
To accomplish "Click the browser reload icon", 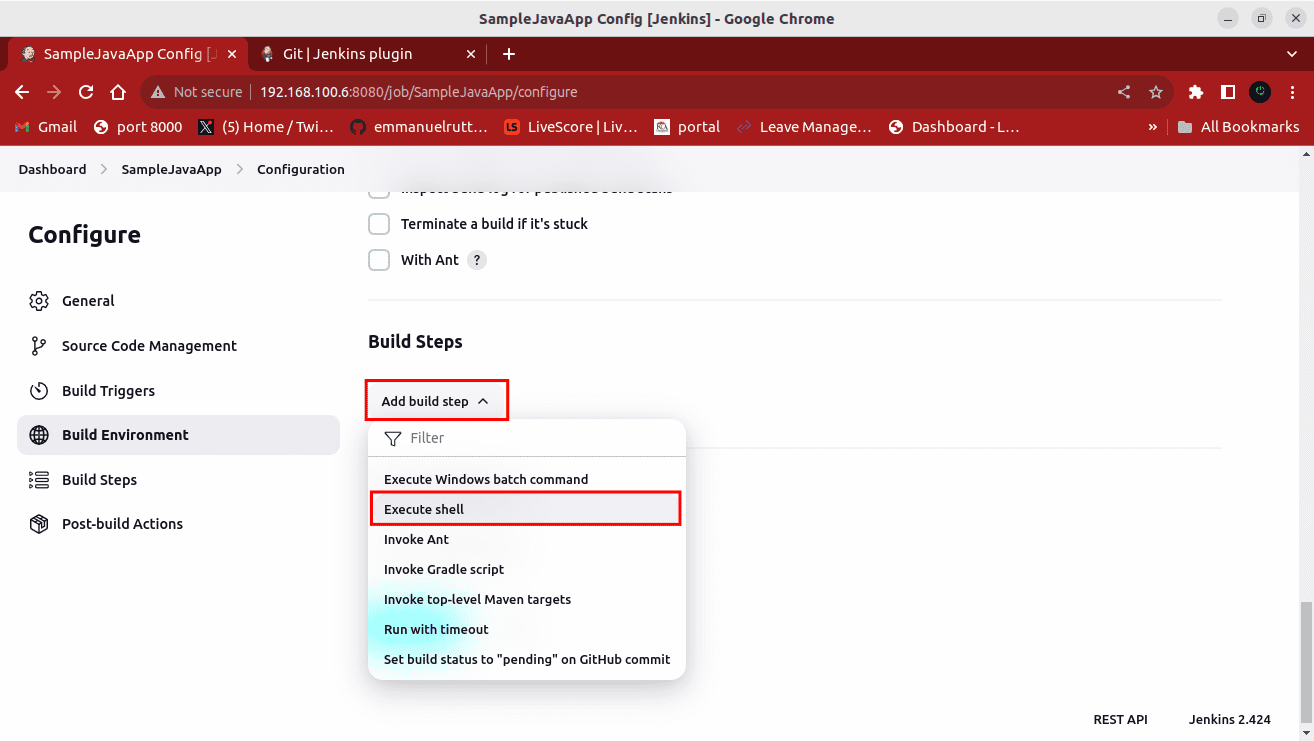I will [86, 92].
